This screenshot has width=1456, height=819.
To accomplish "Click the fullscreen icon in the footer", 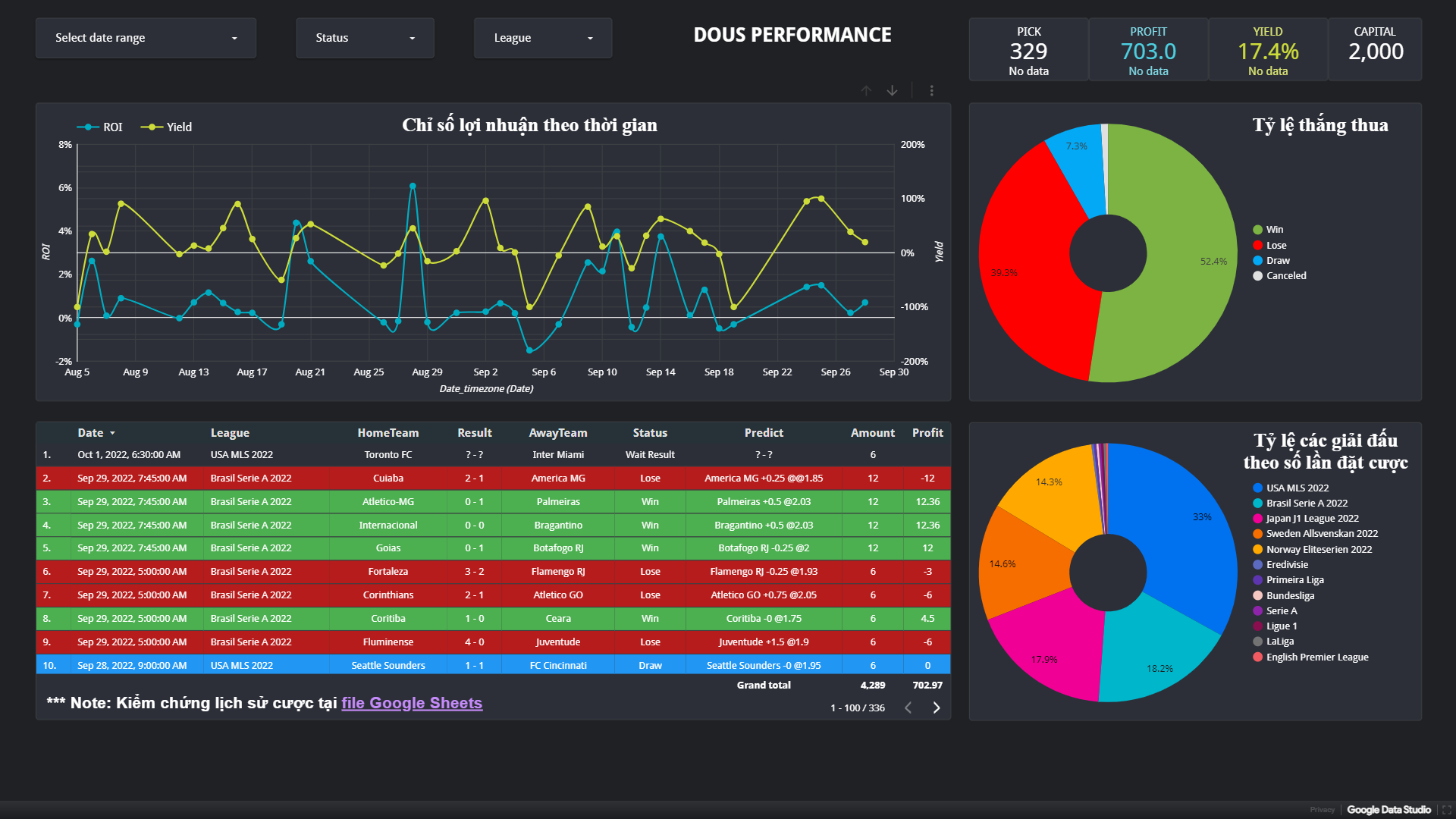I will tap(1446, 809).
